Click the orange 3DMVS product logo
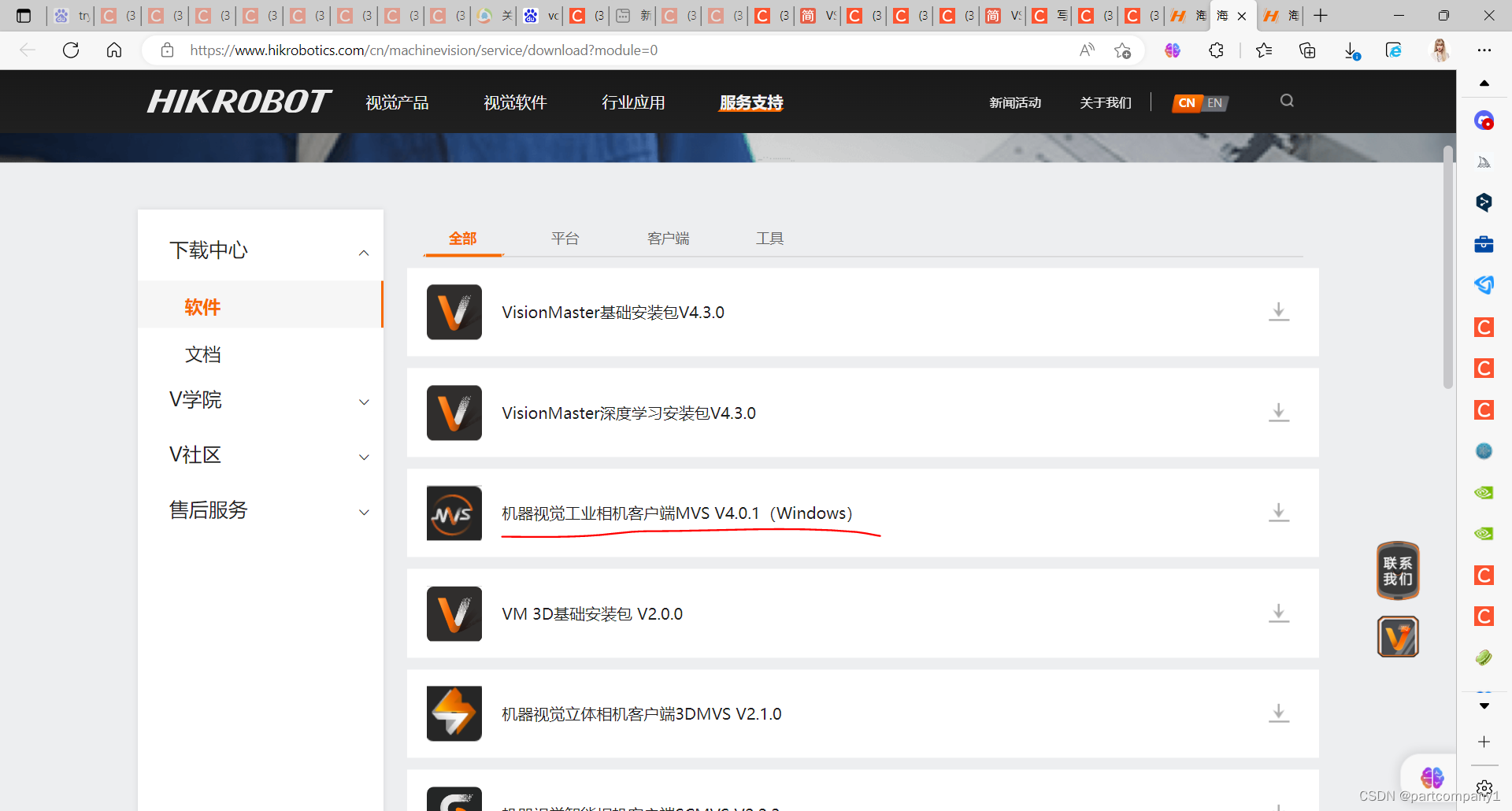This screenshot has height=811, width=1512. pyautogui.click(x=454, y=713)
